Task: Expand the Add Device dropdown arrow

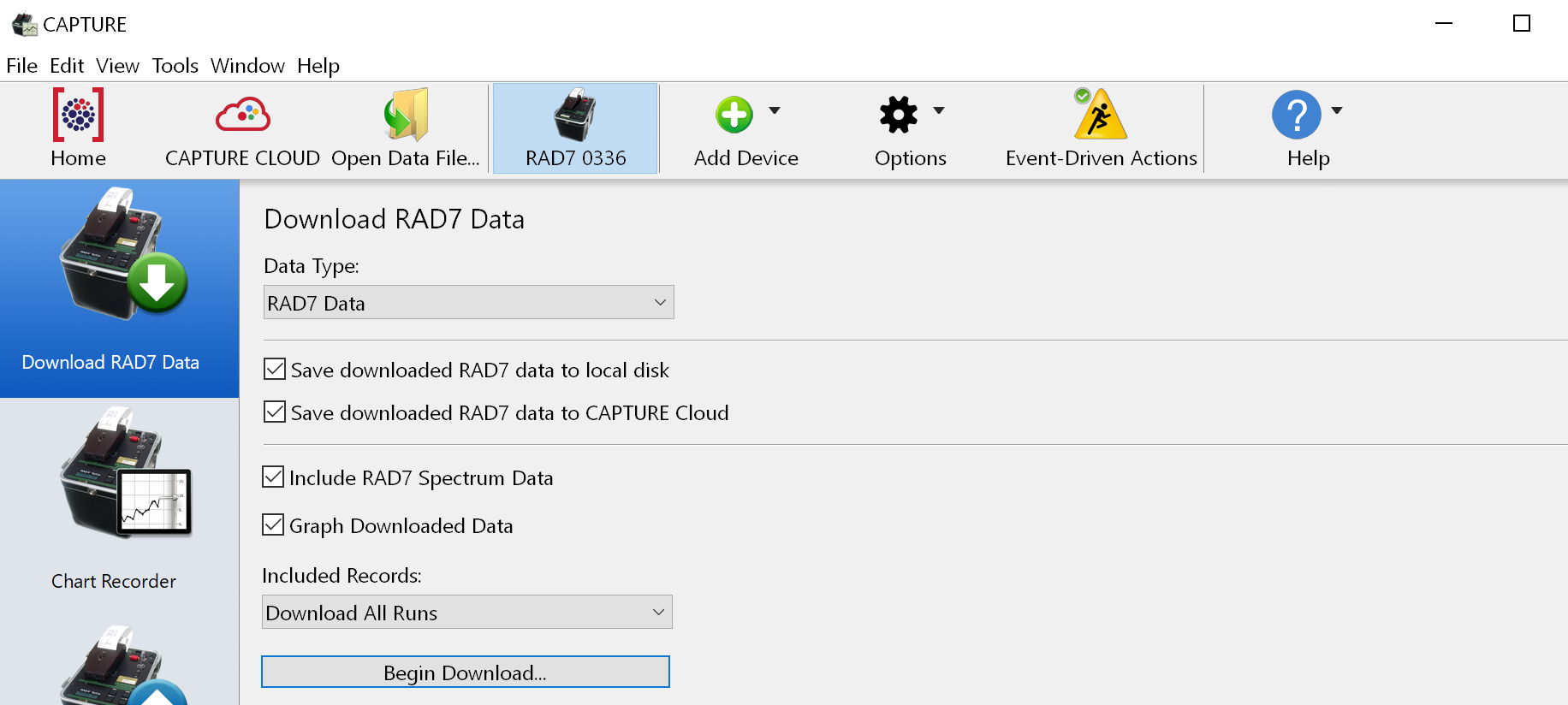Action: click(775, 110)
